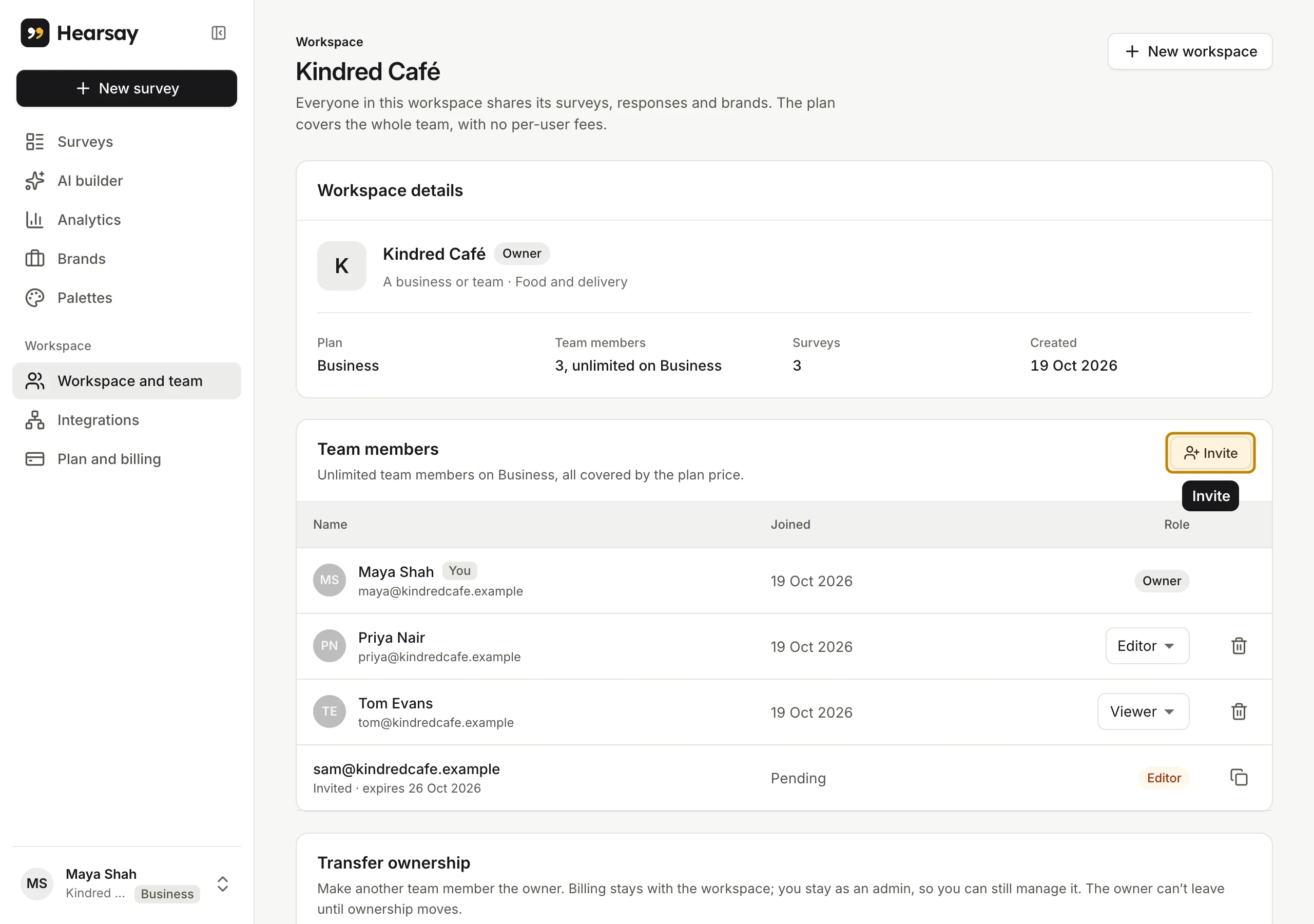Click the PN avatar of Priya Nair
1314x924 pixels.
[329, 646]
